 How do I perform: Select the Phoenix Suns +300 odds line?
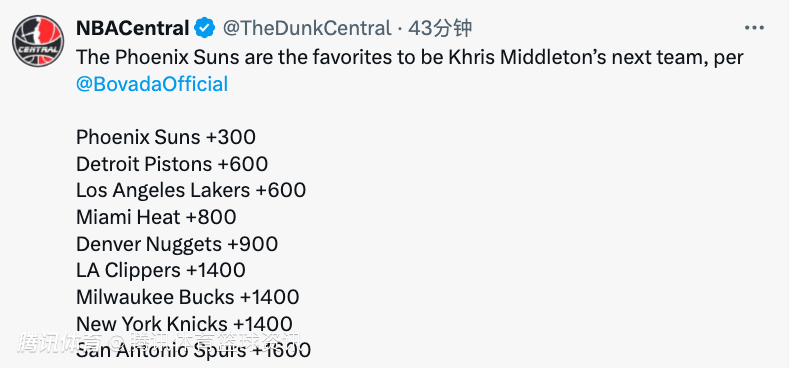click(166, 137)
